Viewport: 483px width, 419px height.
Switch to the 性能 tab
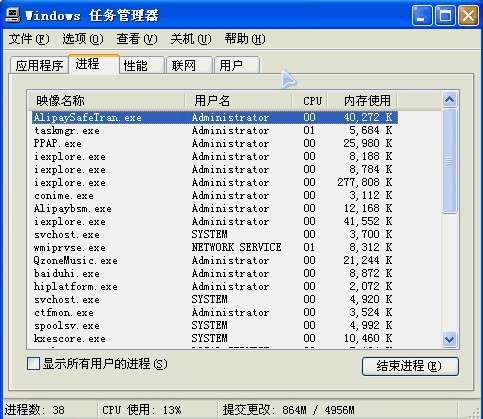click(142, 65)
